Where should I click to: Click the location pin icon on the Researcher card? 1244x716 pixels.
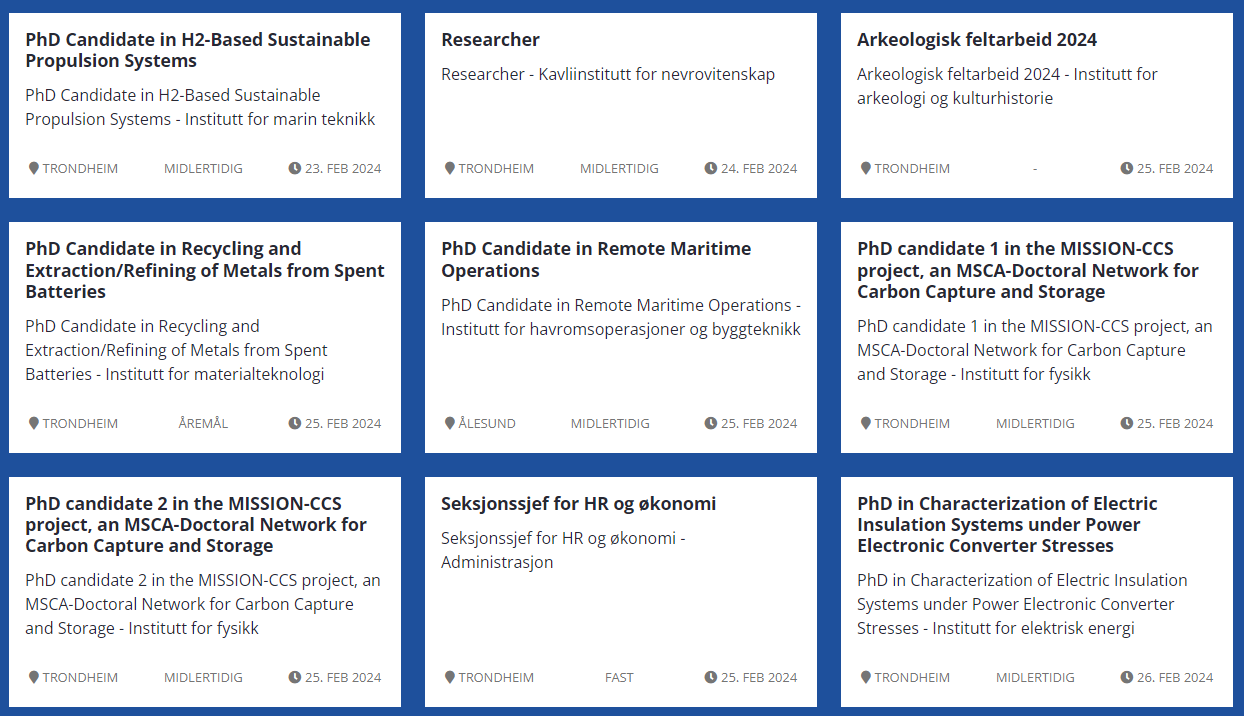point(450,168)
